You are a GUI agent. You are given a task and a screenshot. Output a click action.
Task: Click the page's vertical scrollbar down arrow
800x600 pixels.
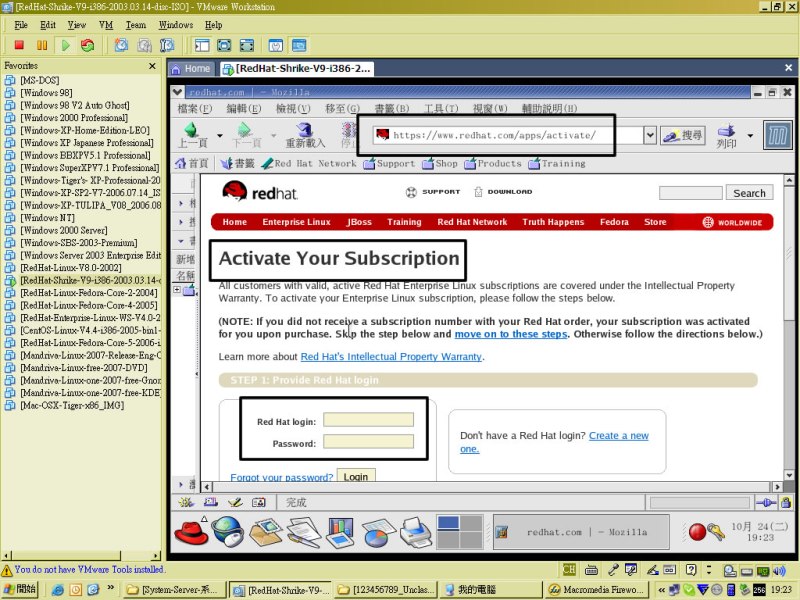coord(789,475)
